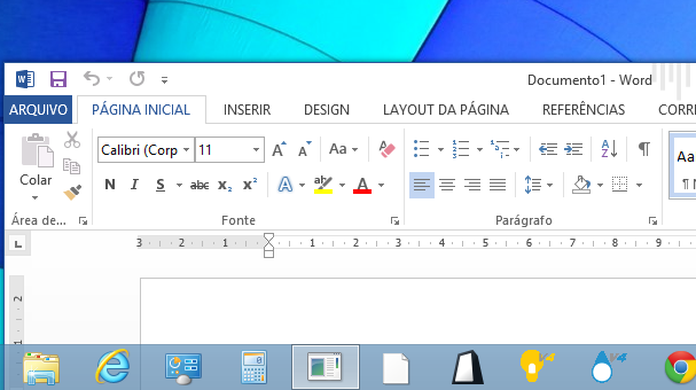This screenshot has height=390, width=696.
Task: Cut selection with the scissors icon
Action: click(x=72, y=140)
